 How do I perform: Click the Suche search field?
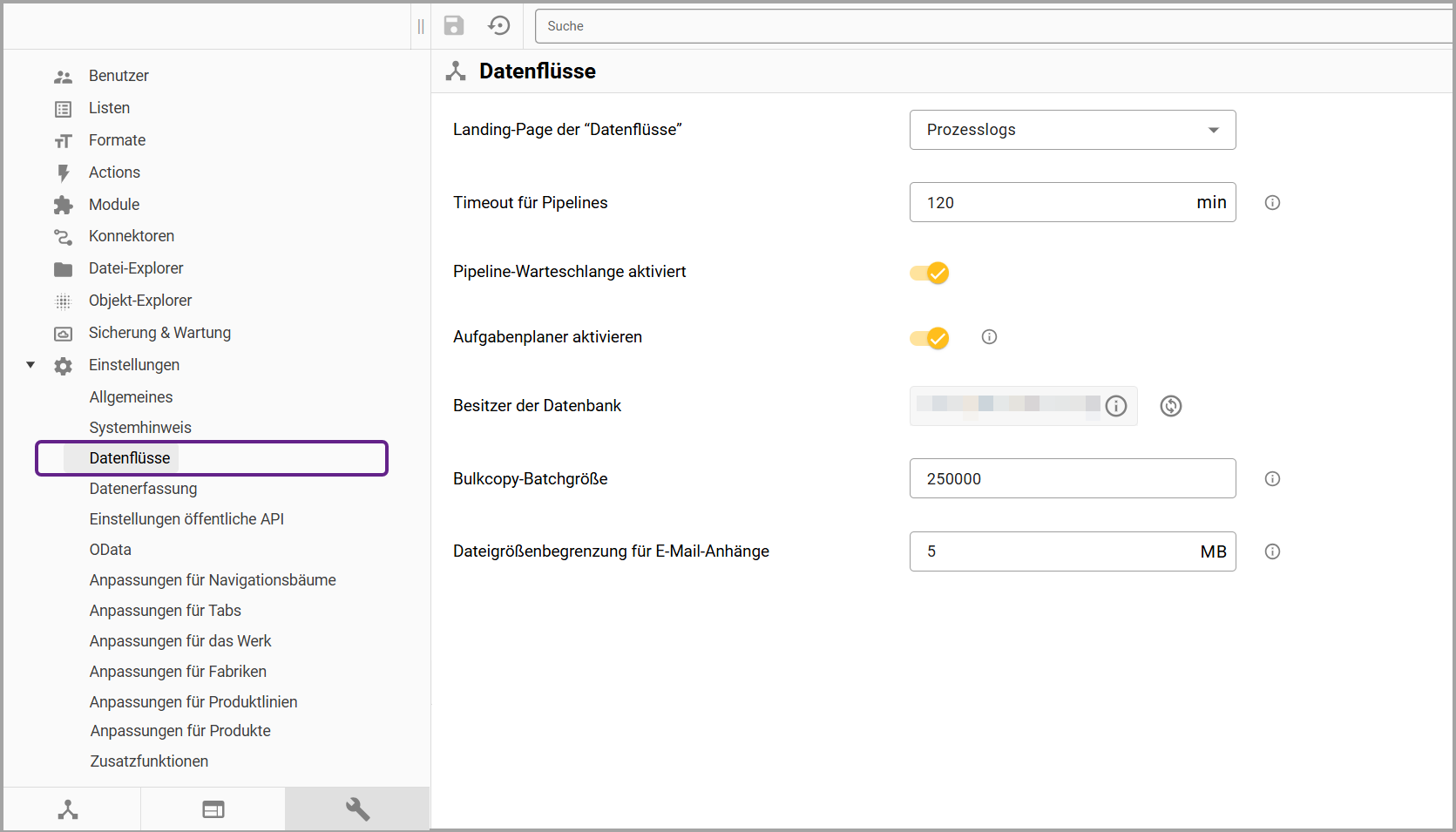coord(993,26)
